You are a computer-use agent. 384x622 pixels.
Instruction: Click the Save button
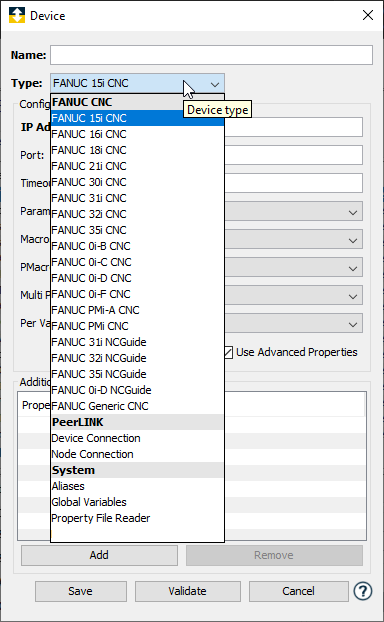(81, 591)
